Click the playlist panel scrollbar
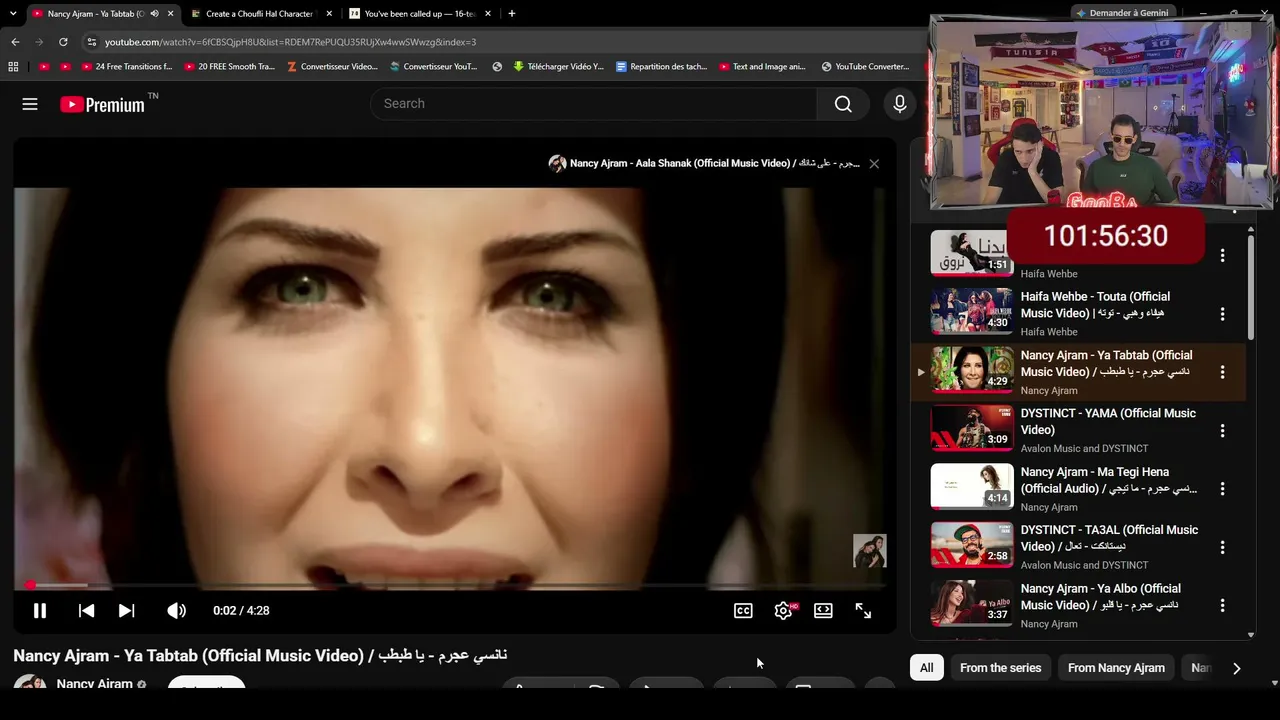 (1251, 288)
